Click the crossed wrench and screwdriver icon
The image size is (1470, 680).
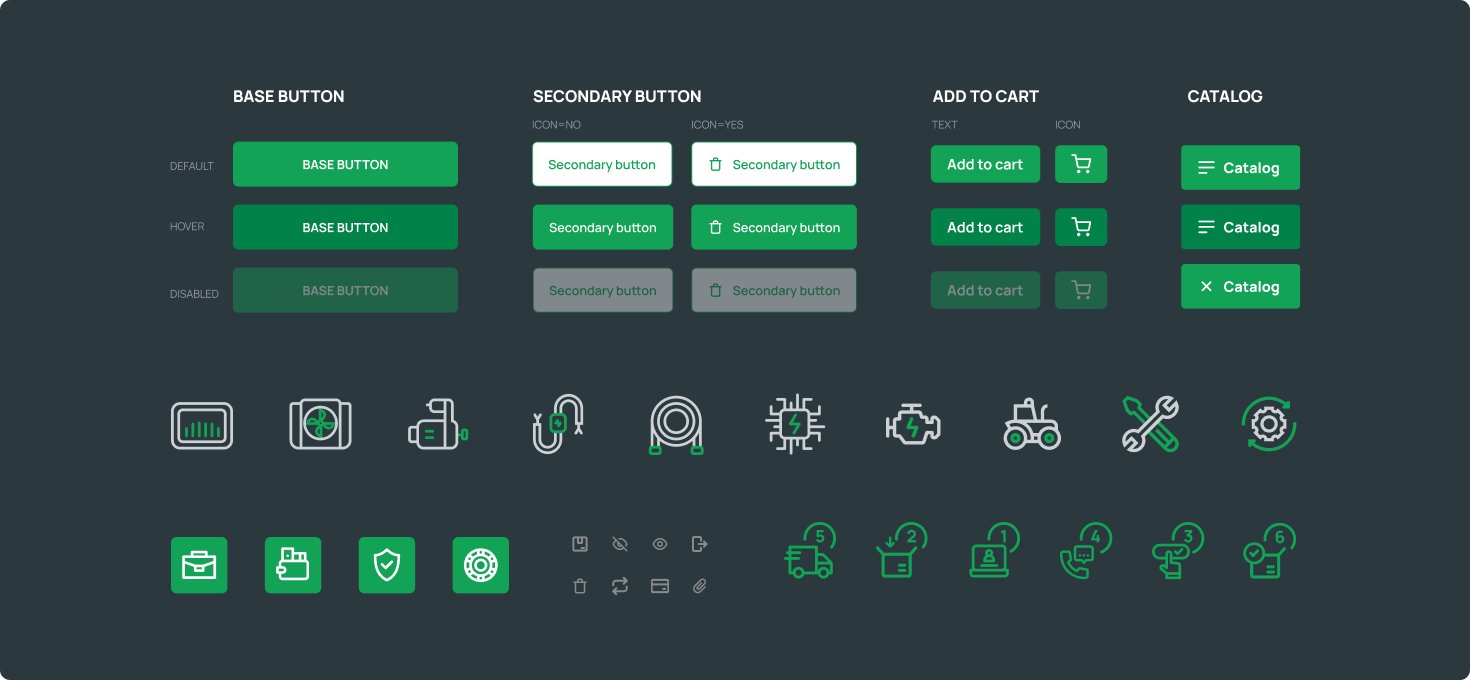click(1150, 424)
